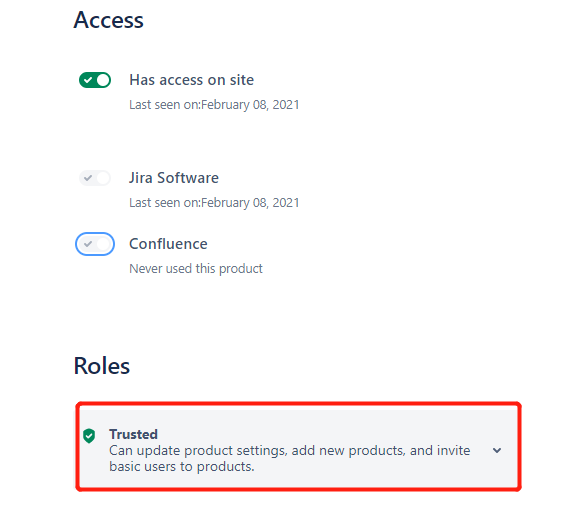Image resolution: width=567 pixels, height=519 pixels.
Task: Click the checkmark inside Confluence toggle
Action: click(88, 244)
